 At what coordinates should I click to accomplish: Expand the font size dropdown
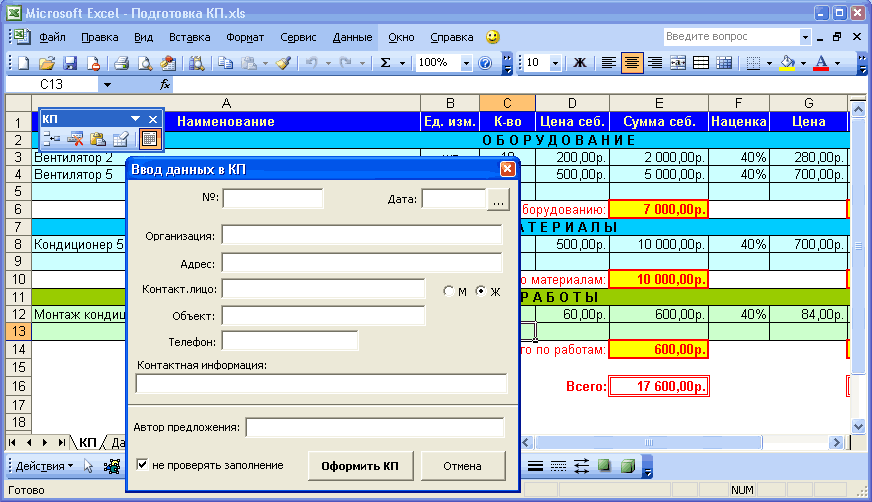click(557, 62)
